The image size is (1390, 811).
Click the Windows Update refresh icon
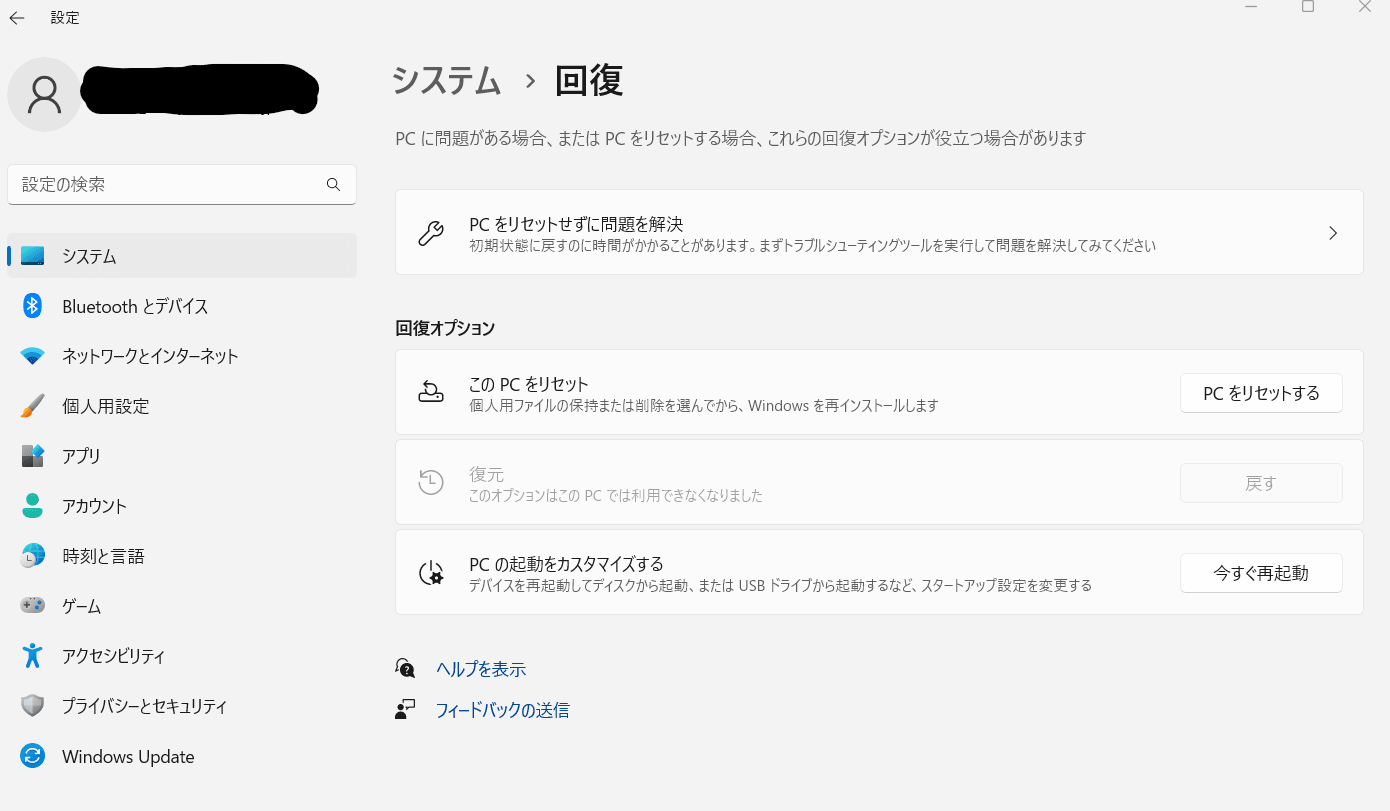32,756
